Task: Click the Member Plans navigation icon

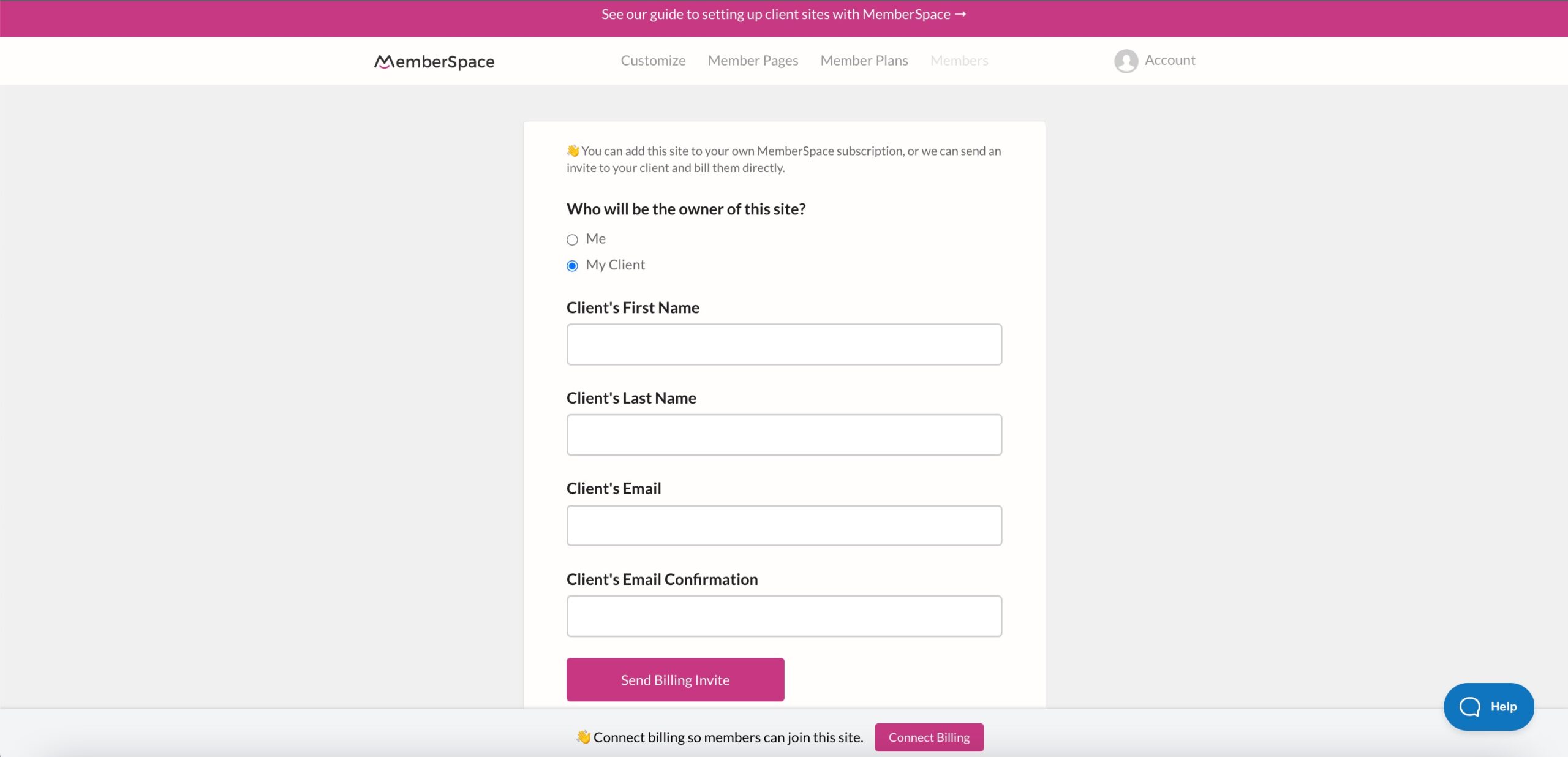Action: coord(864,60)
